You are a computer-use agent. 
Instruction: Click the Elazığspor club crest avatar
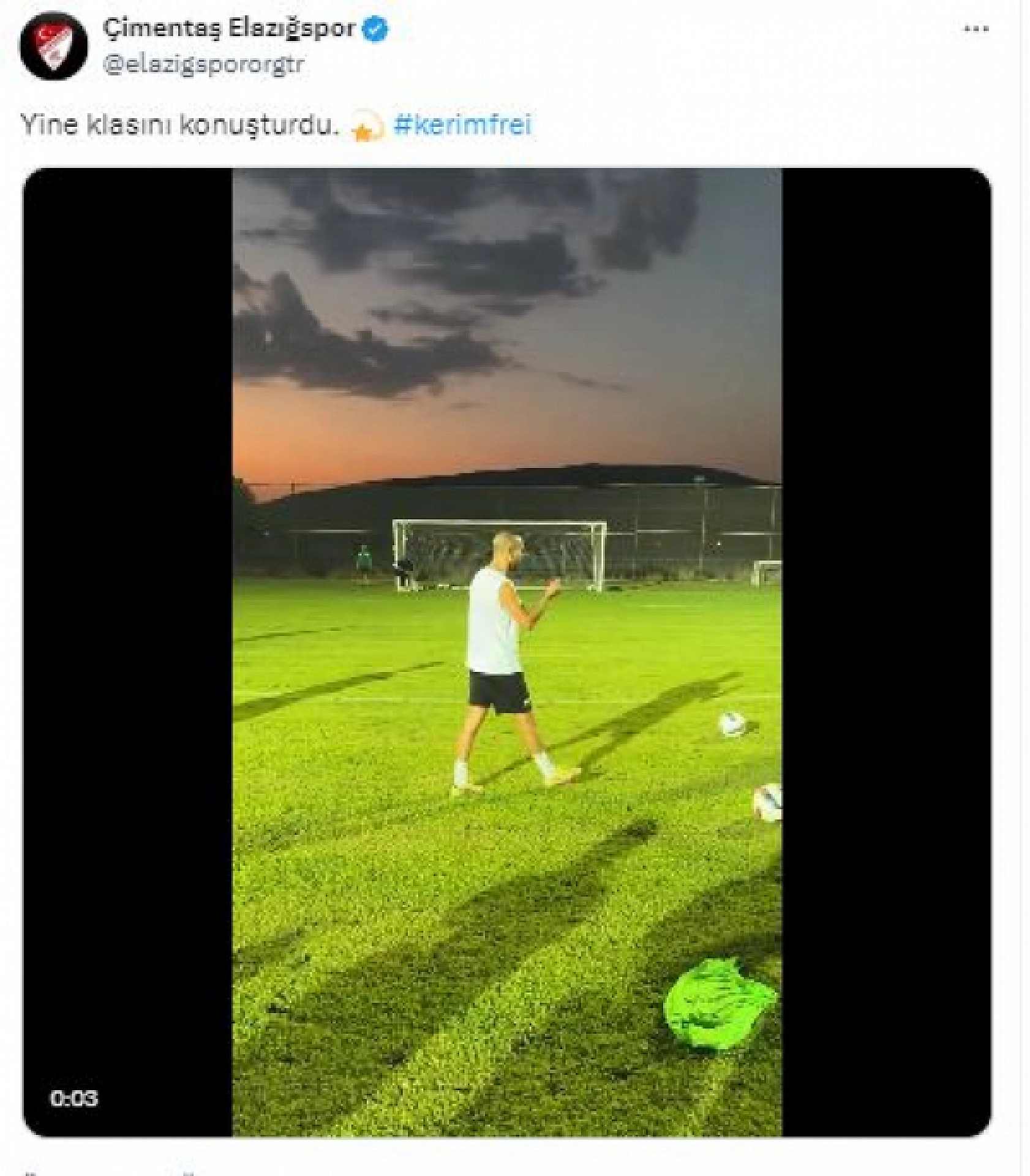coord(53,47)
